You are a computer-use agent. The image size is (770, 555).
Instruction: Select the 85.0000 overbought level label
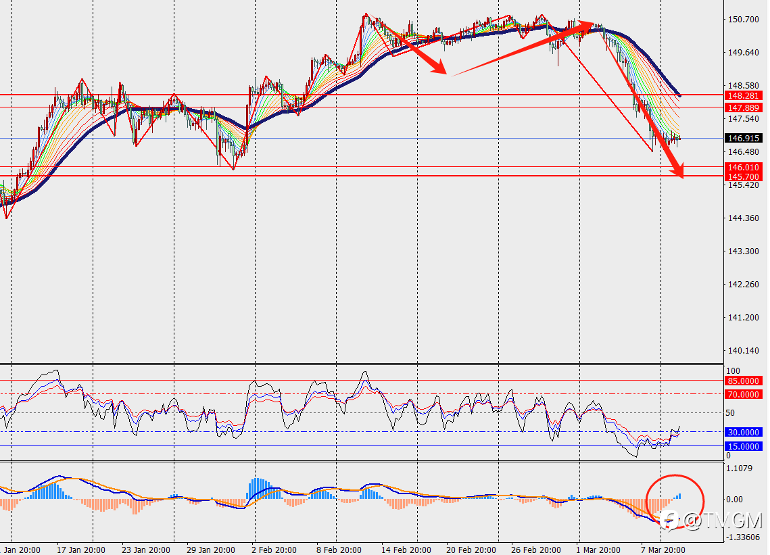tap(743, 381)
